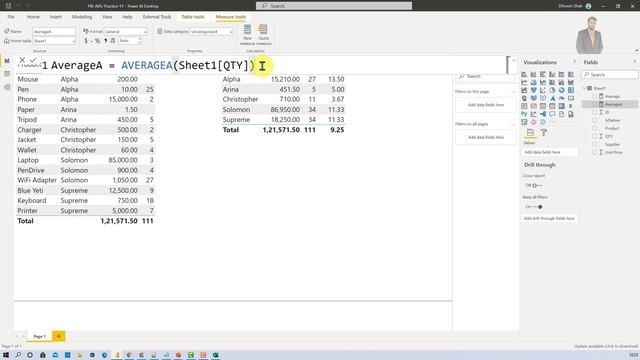Viewport: 640px width, 360px height.
Task: Click the measure Name input field
Action: 54,31
